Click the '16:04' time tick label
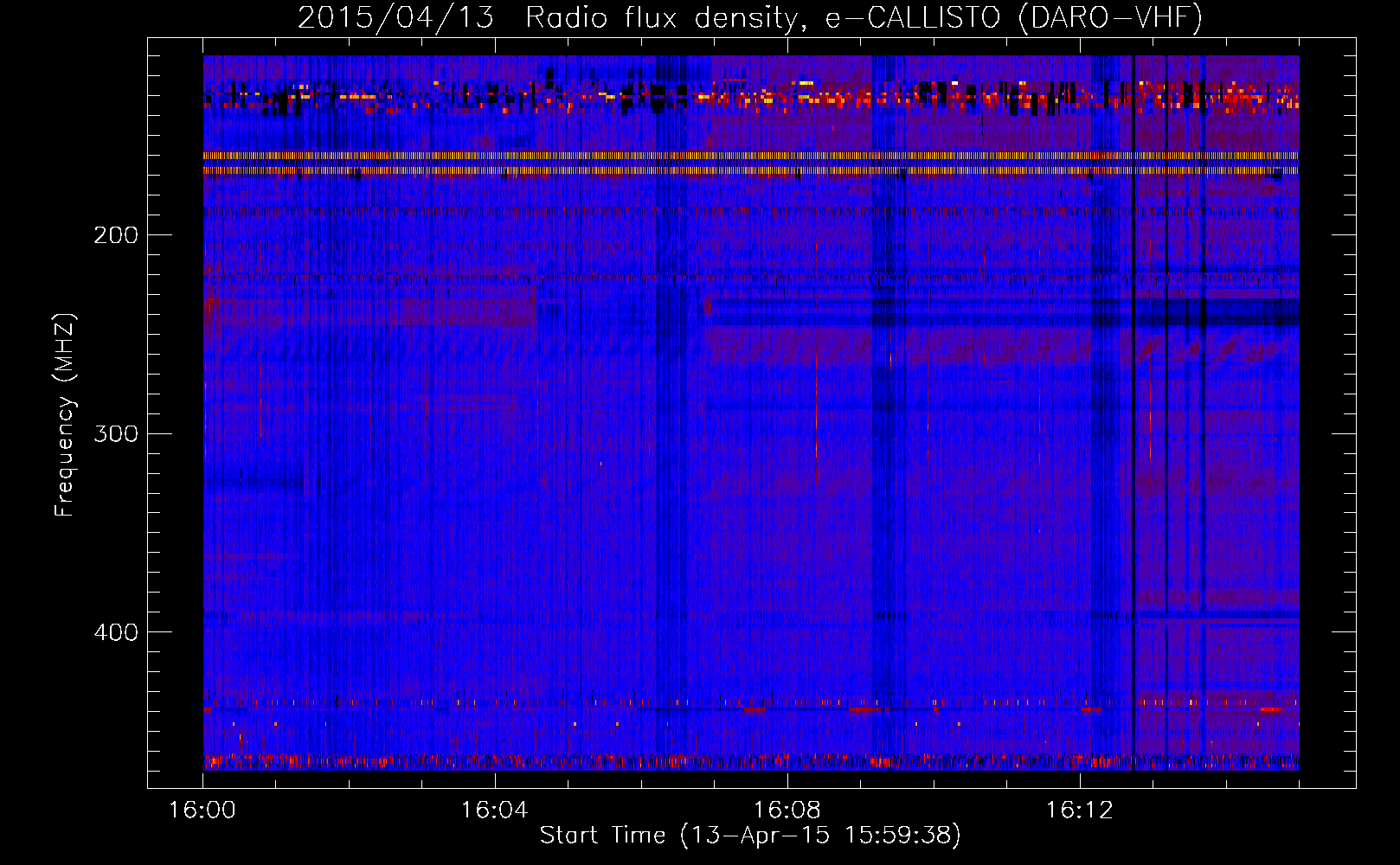Screen dimensions: 1400x865 tap(494, 811)
